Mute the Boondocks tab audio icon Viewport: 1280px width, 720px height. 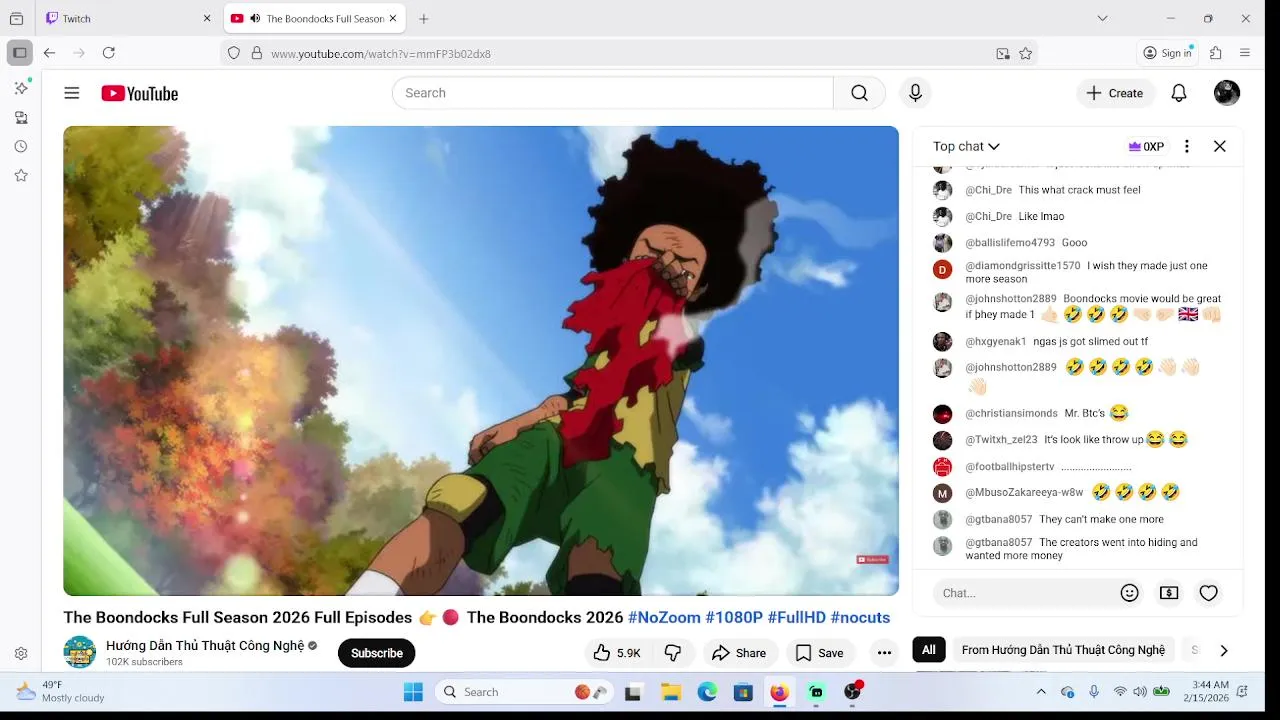click(255, 18)
